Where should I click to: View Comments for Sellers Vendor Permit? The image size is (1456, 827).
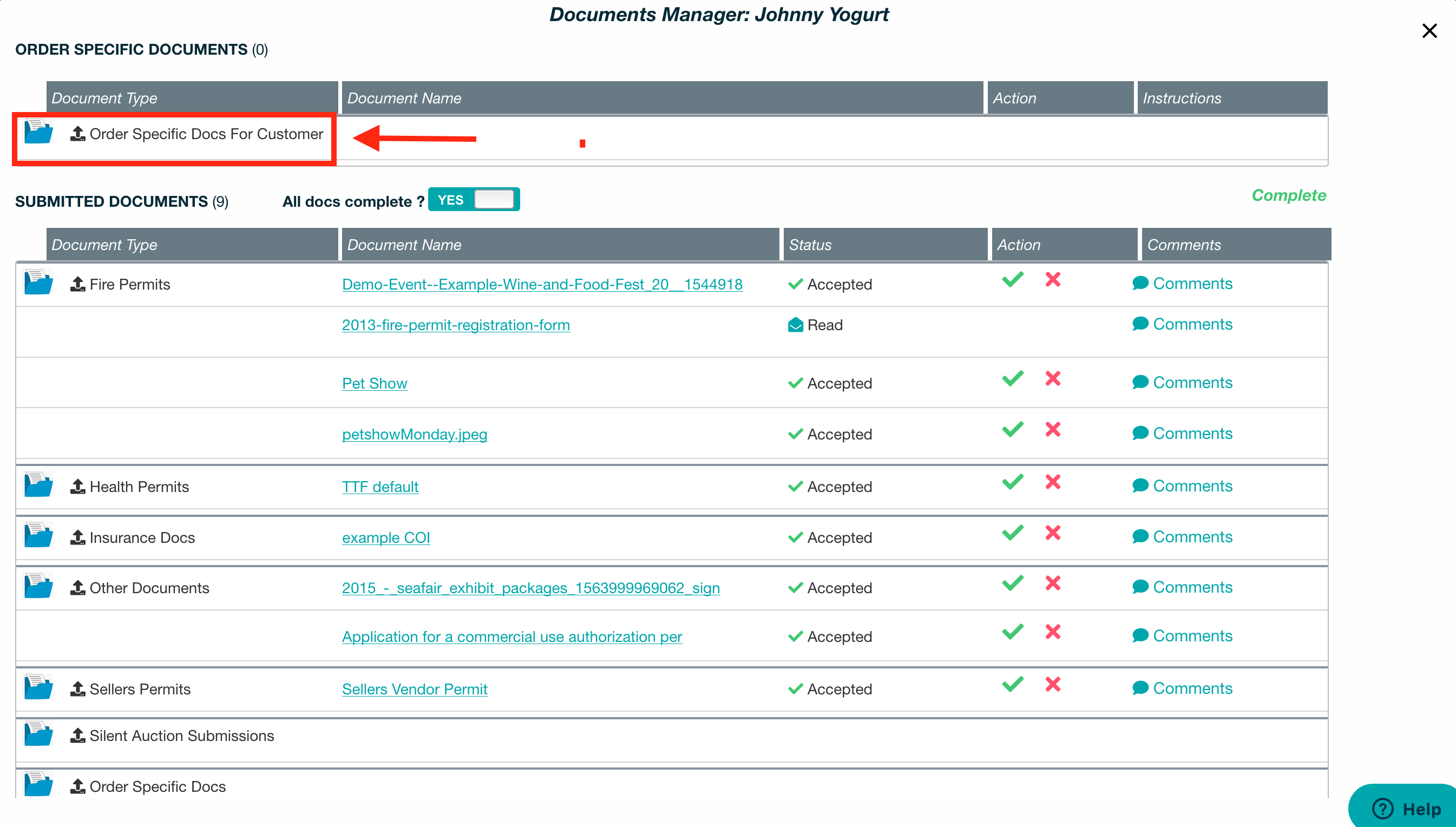(x=1182, y=688)
